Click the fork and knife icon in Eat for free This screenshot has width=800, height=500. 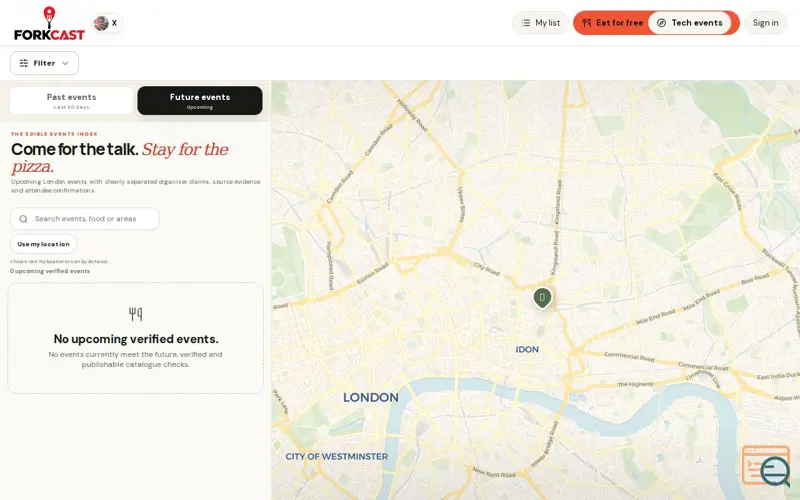click(587, 23)
